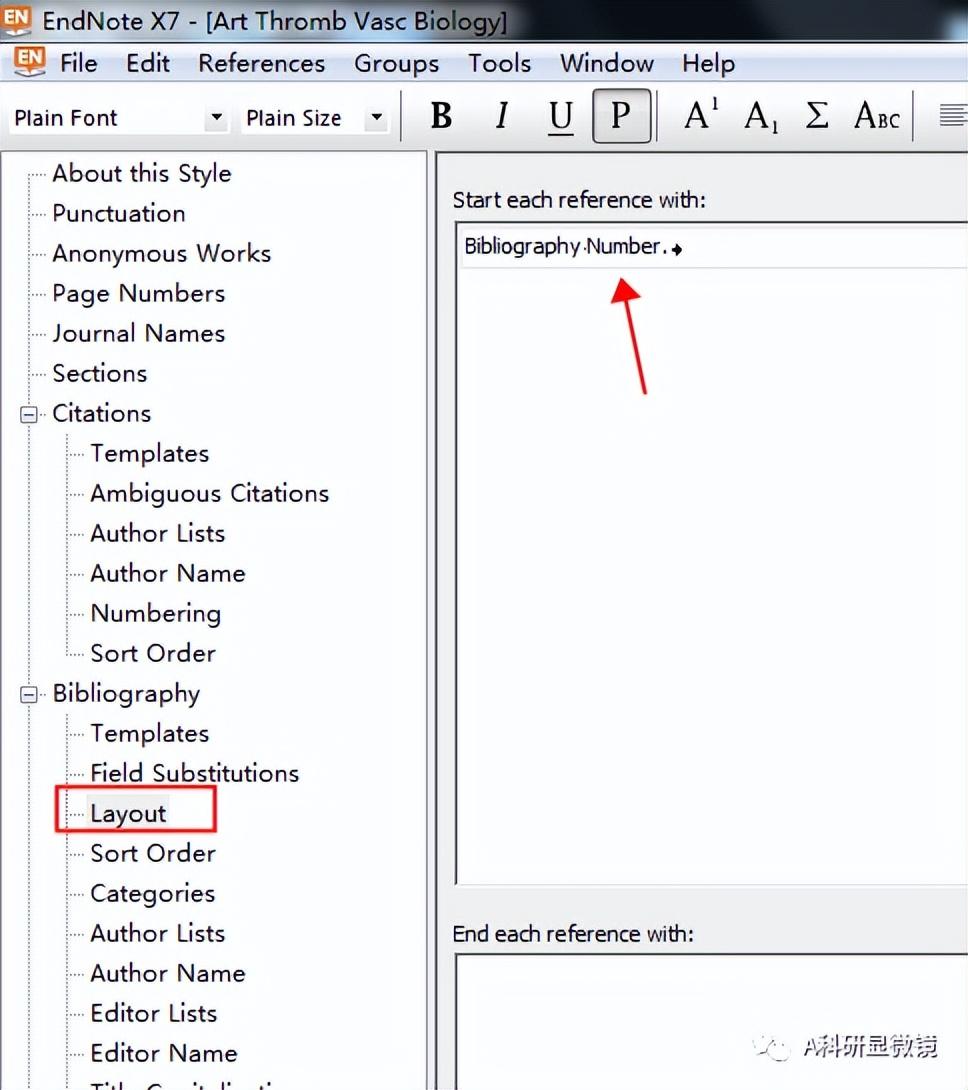The height and width of the screenshot is (1090, 968).
Task: Apply Superscript formatting
Action: click(x=700, y=115)
